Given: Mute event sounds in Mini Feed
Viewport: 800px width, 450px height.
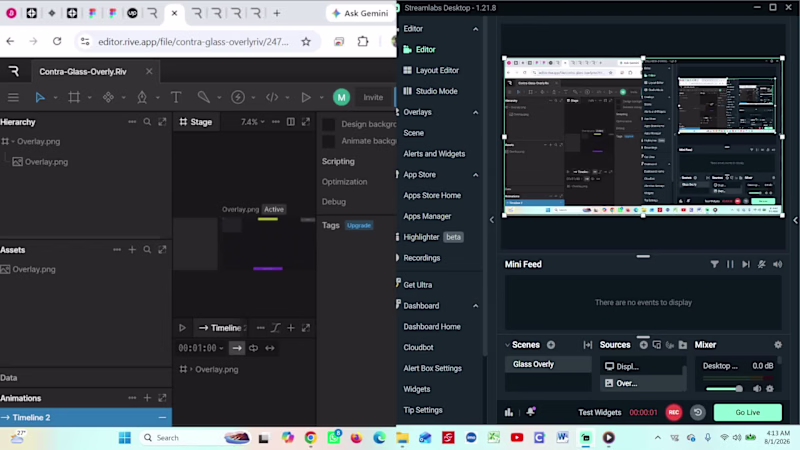Looking at the screenshot, I should [762, 264].
